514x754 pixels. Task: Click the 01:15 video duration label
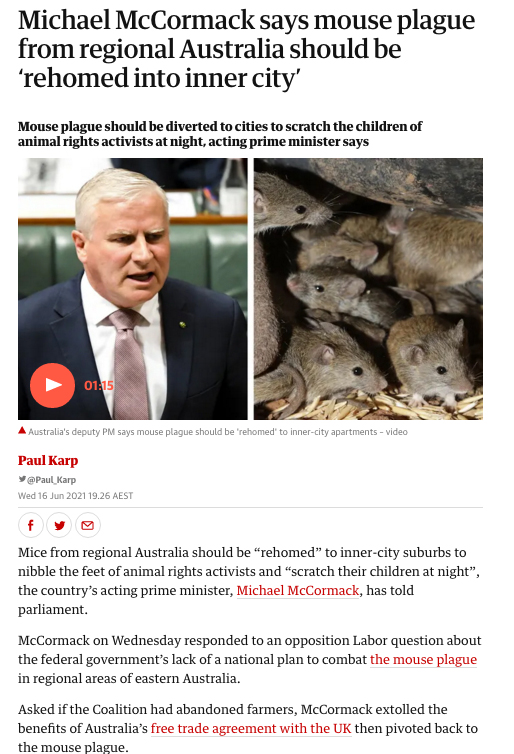(x=99, y=385)
